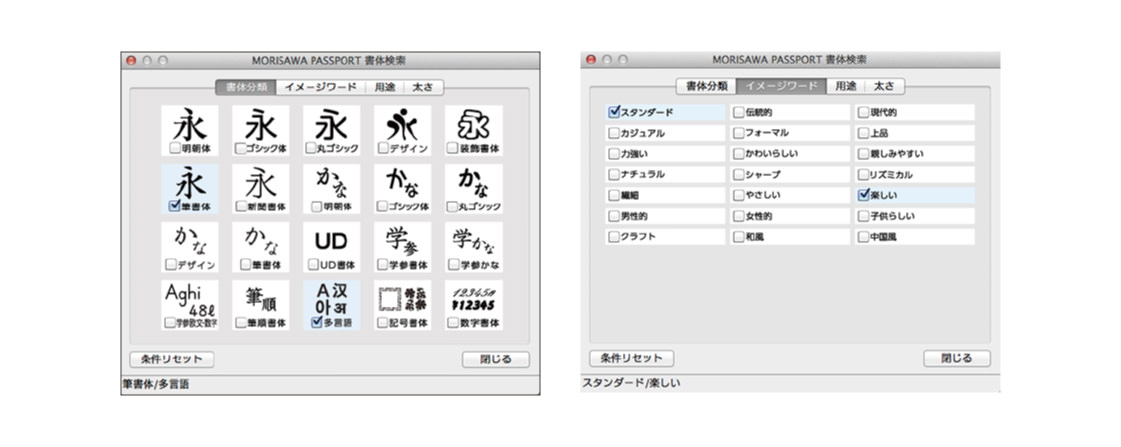Uncheck the 筆書体 checkbox under brush 永
1121x447 pixels.
(174, 206)
